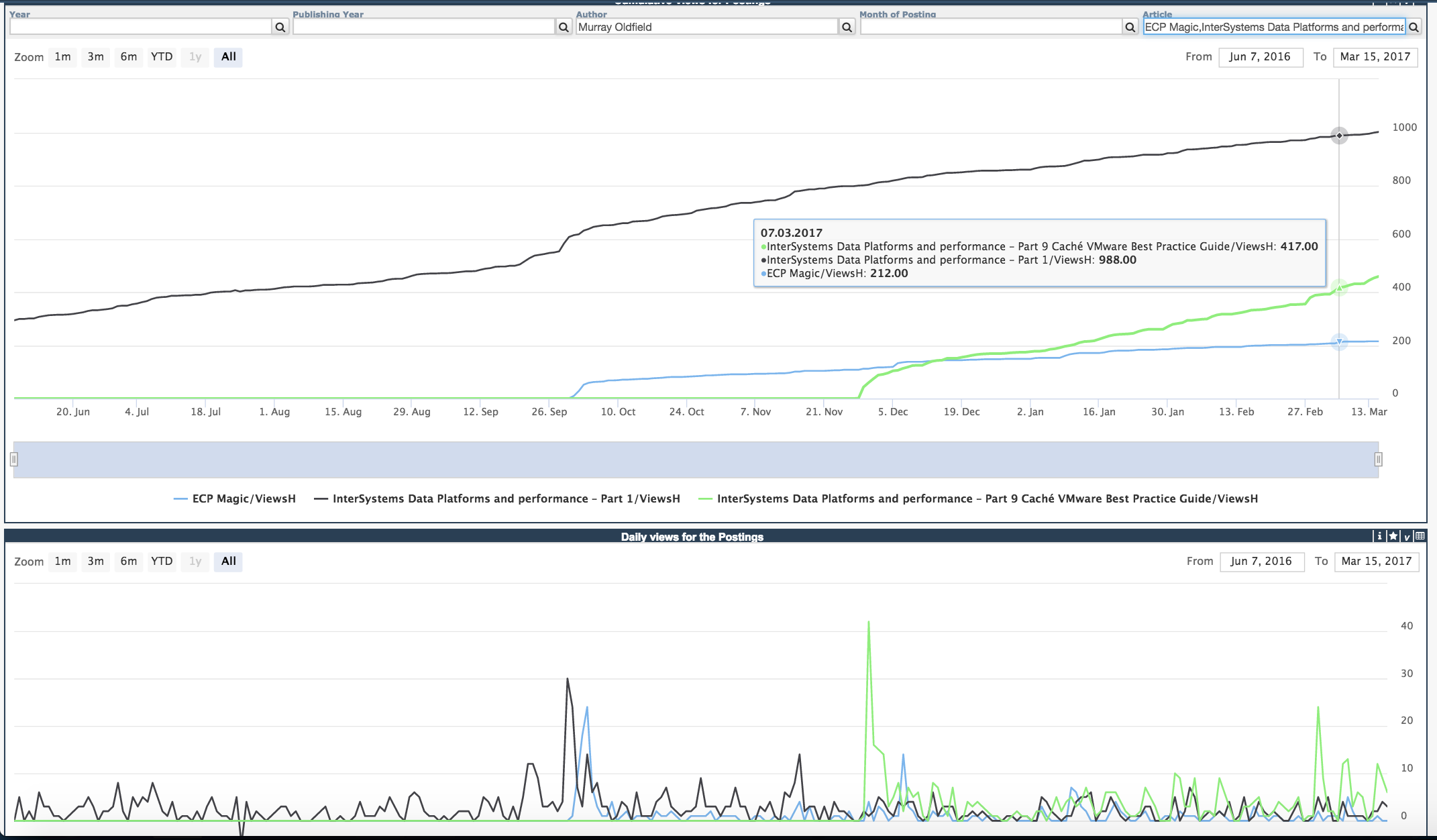
Task: Set Daily views chart zoom to YTD
Action: [162, 562]
